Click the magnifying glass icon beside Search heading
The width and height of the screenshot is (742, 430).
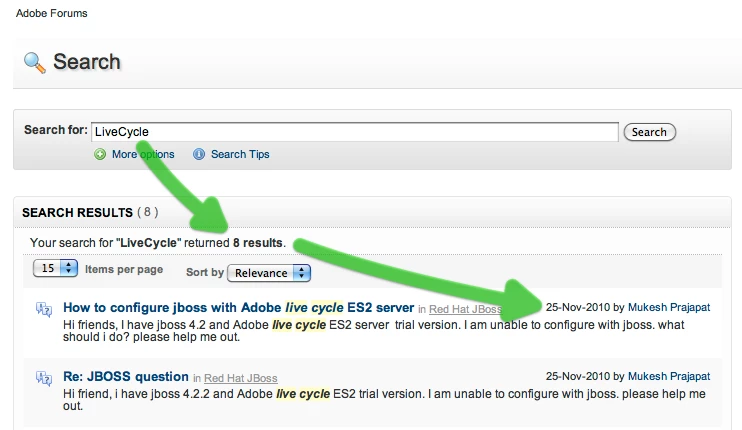coord(35,63)
